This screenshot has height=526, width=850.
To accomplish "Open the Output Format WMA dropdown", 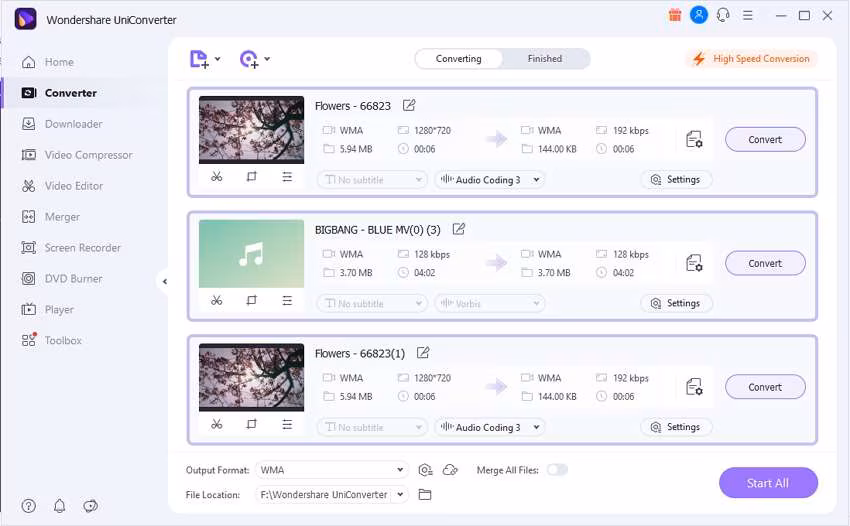I will click(331, 470).
